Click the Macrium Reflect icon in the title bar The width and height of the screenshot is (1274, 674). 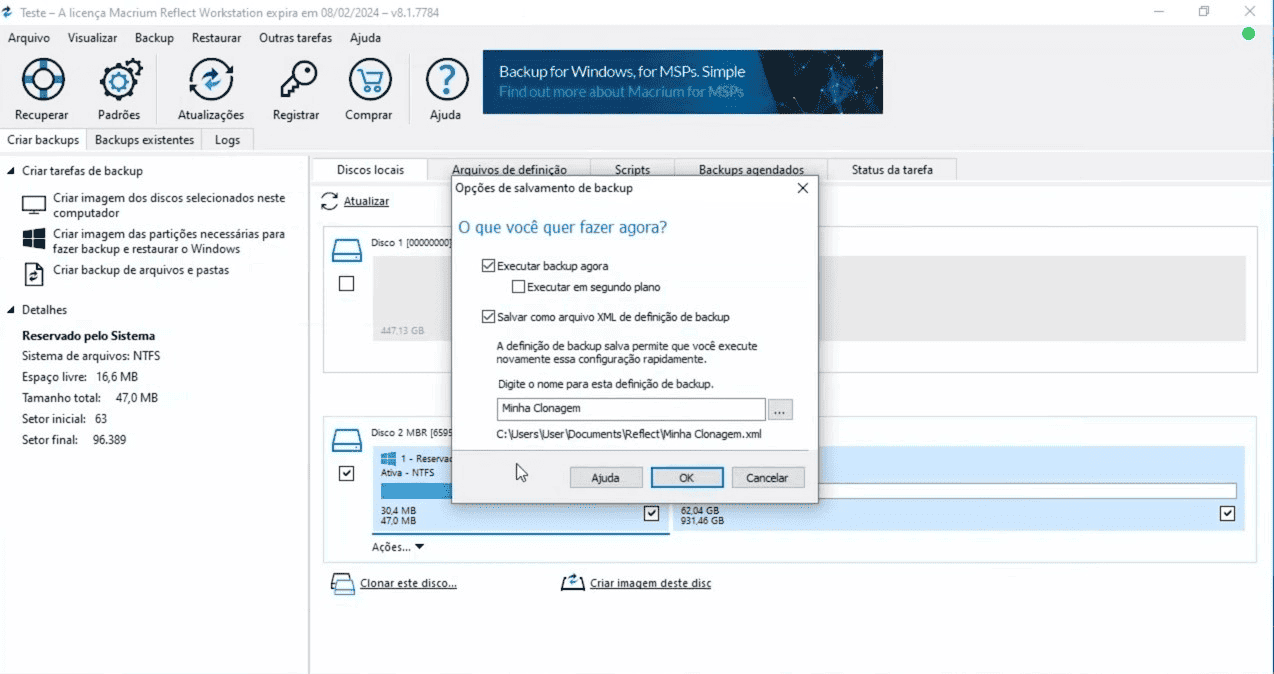(10, 12)
